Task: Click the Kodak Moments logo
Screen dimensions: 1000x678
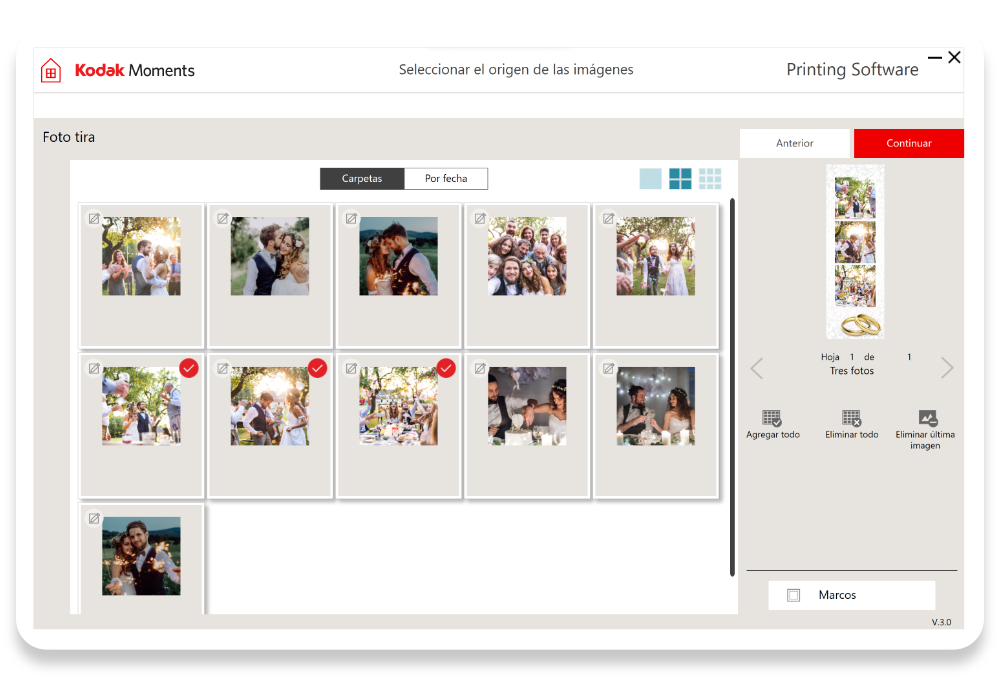Action: pos(135,70)
